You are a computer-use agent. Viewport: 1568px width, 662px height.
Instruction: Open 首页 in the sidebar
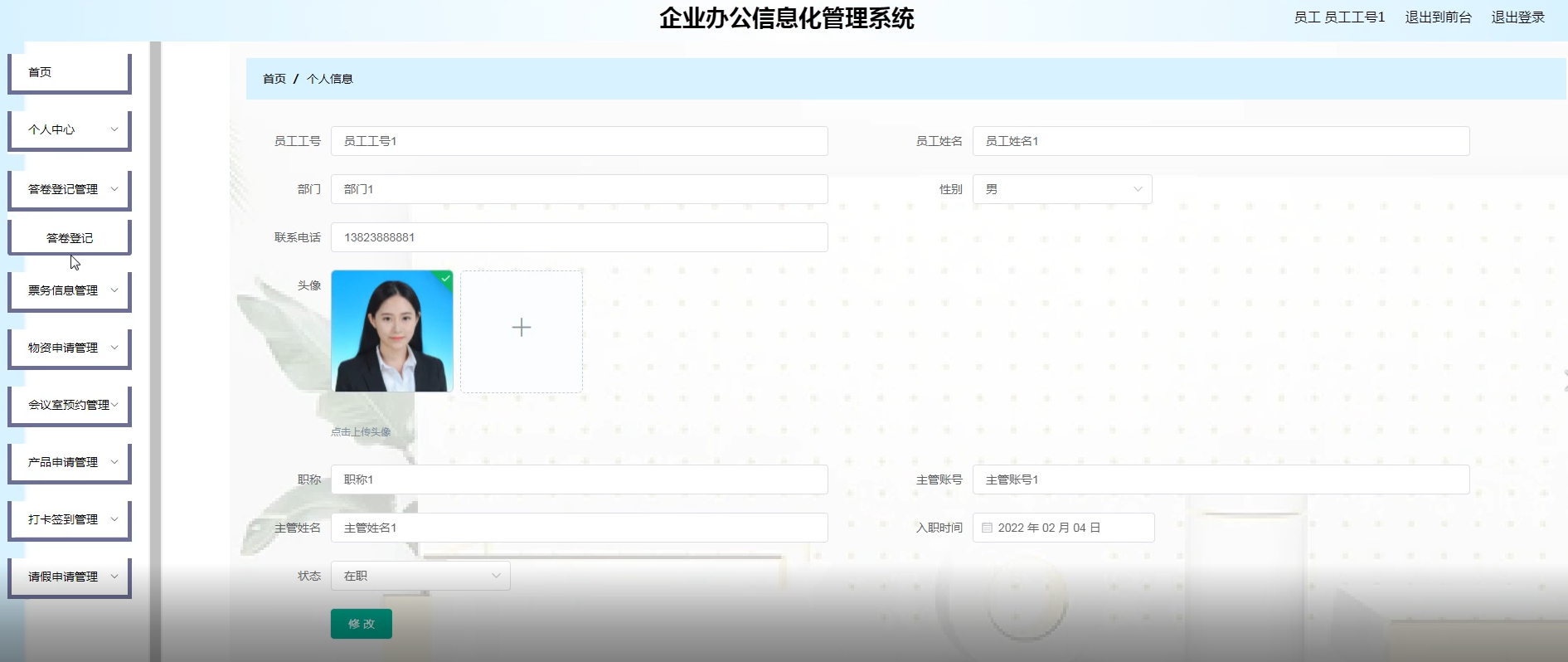[70, 73]
